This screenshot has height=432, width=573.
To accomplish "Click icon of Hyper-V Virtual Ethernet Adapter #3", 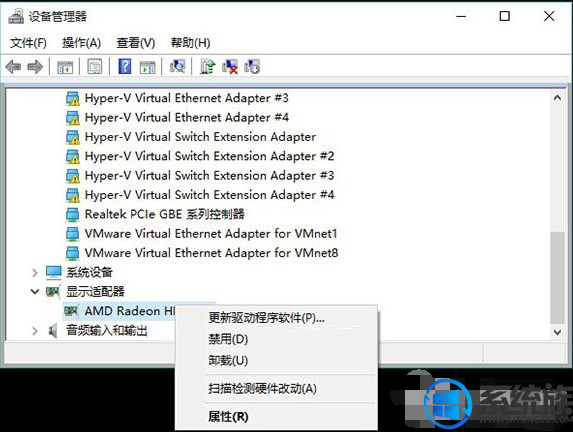I will point(73,98).
